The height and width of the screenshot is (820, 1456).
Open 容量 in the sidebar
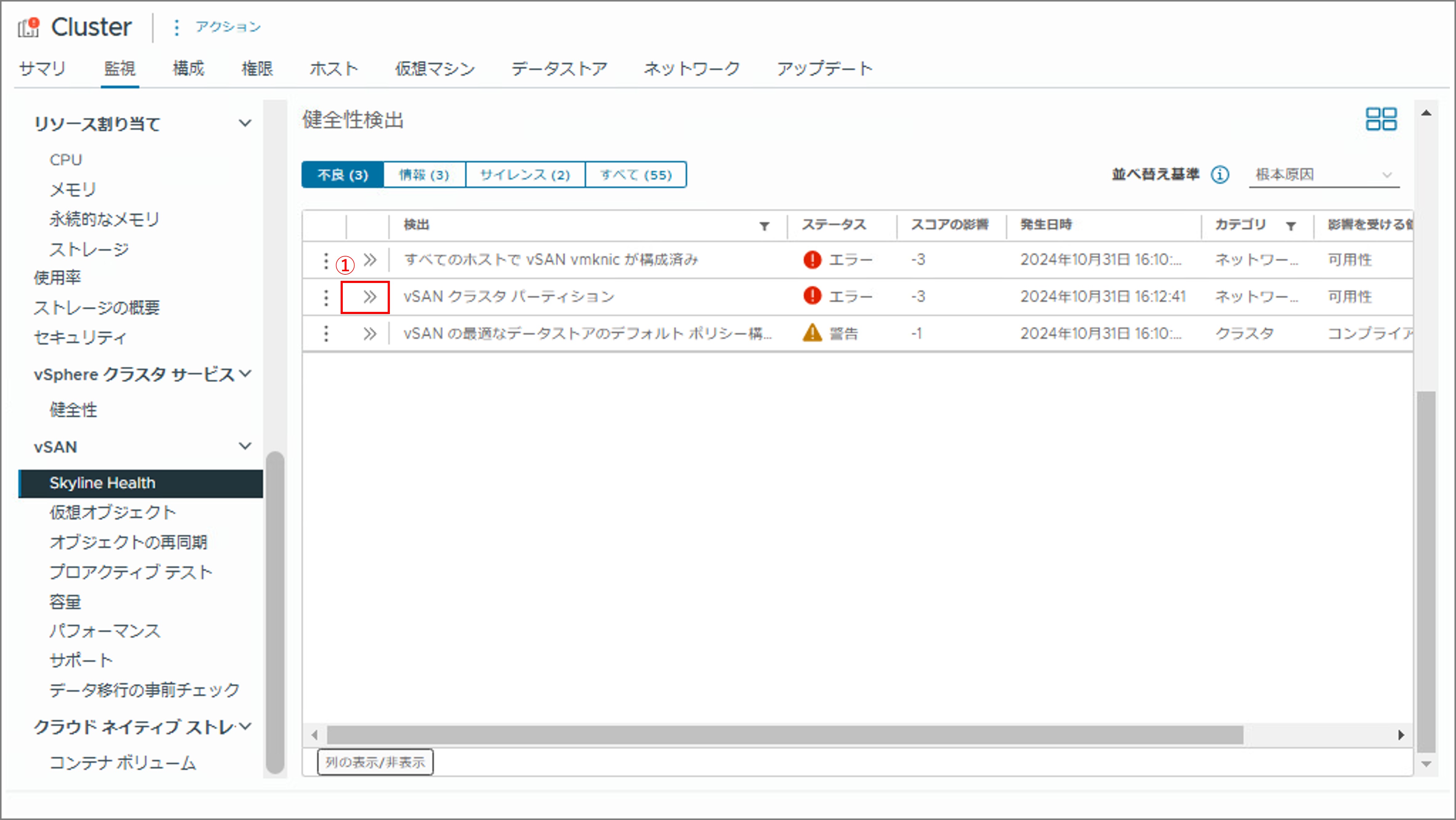tap(66, 602)
